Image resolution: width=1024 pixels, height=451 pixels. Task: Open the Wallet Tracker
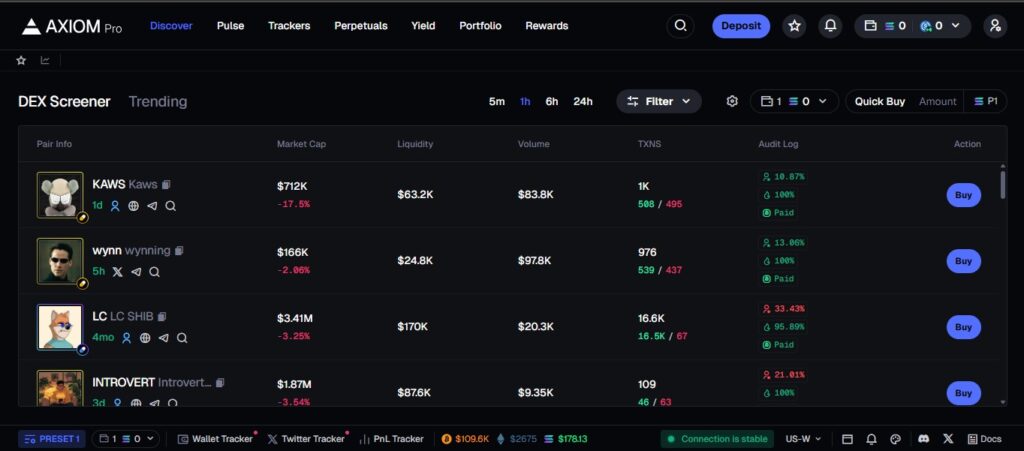(x=215, y=439)
